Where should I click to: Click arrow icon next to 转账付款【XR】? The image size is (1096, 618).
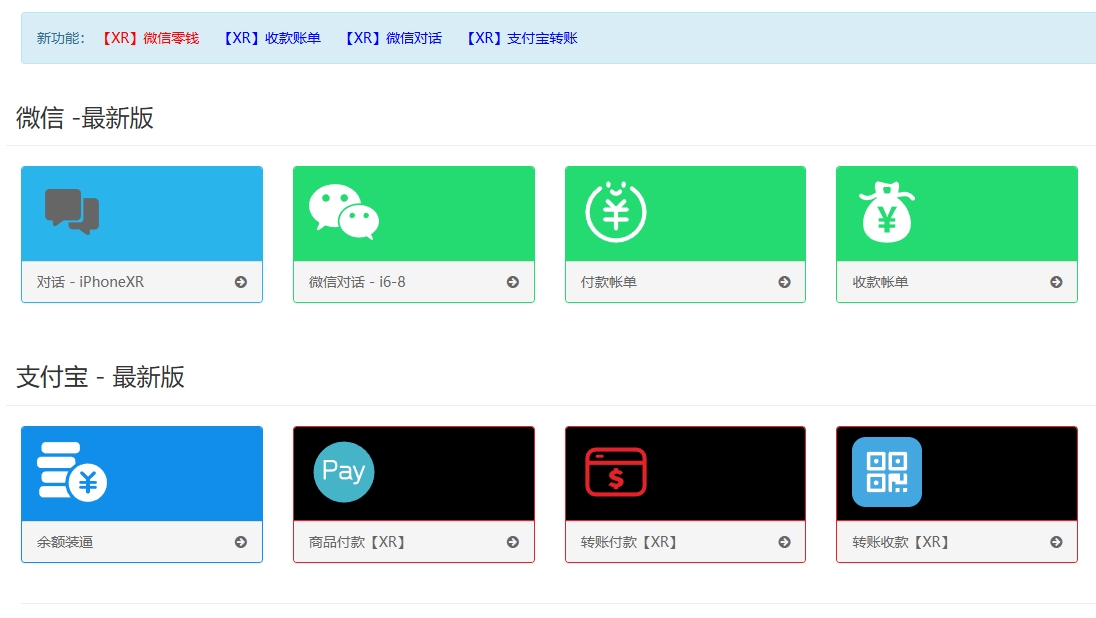(784, 542)
